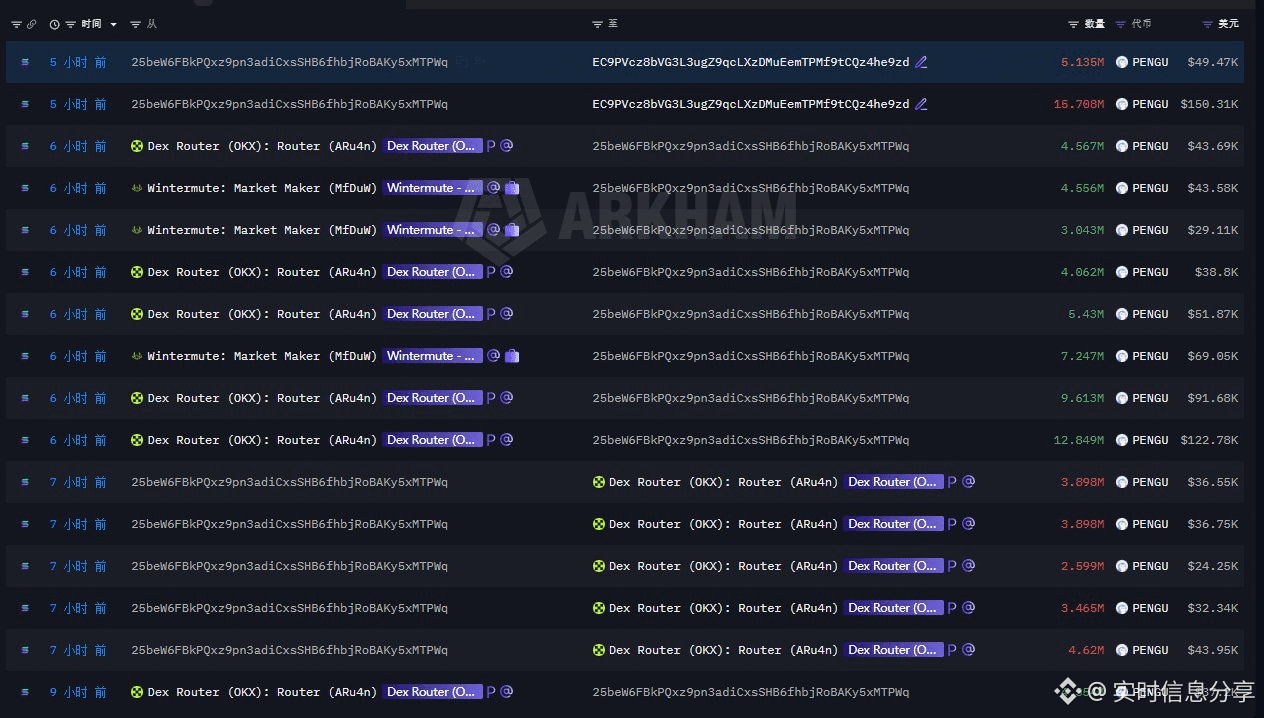The image size is (1264, 718).
Task: Click the amount 9.613M
Action: click(1083, 398)
